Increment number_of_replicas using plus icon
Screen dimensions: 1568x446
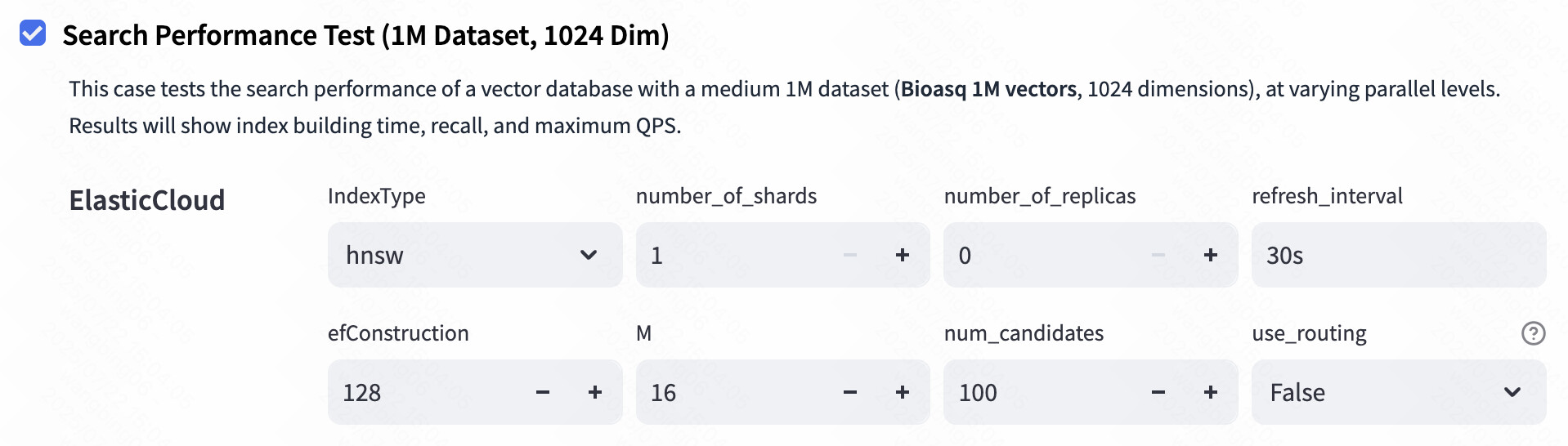coord(1211,255)
